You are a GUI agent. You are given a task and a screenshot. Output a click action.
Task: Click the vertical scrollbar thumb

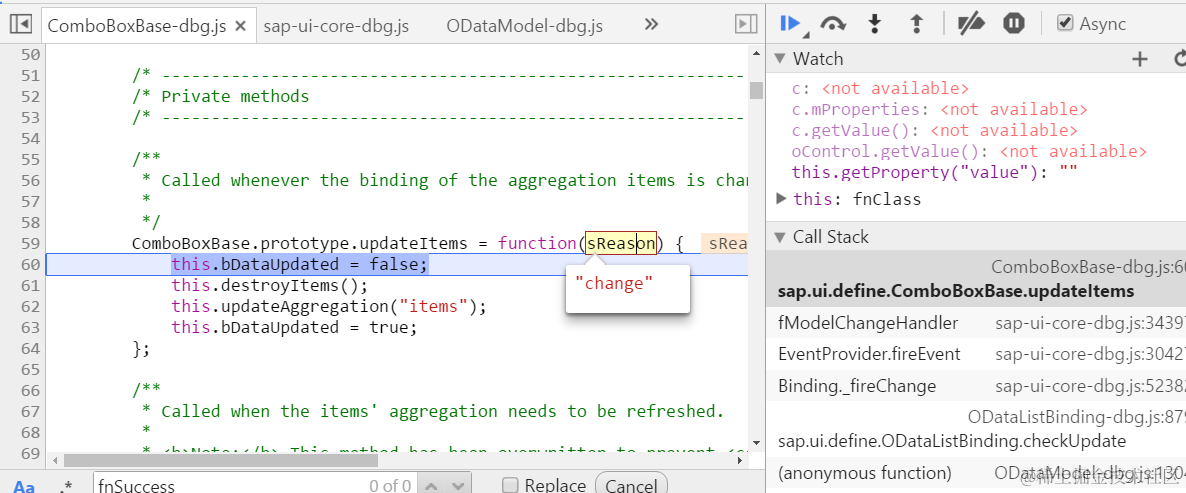[756, 90]
